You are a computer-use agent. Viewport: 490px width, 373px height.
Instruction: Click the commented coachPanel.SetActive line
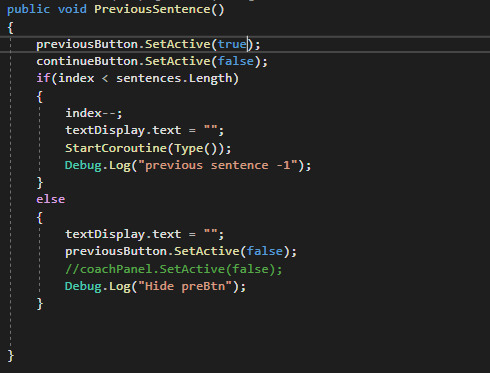pyautogui.click(x=174, y=269)
